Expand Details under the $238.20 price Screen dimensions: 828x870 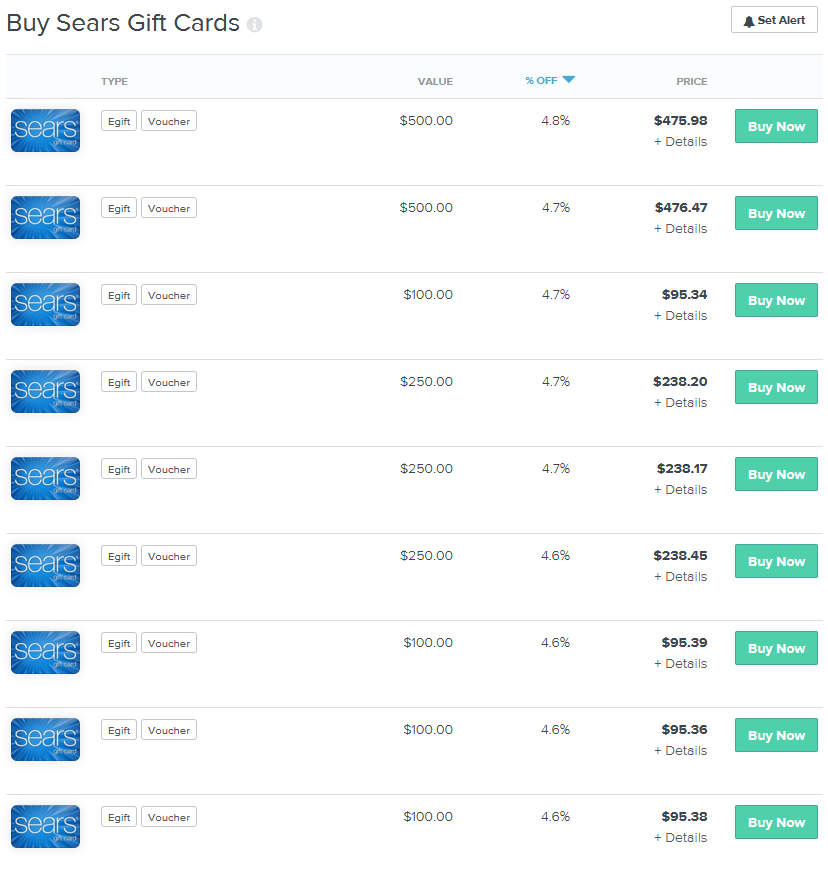(x=680, y=403)
